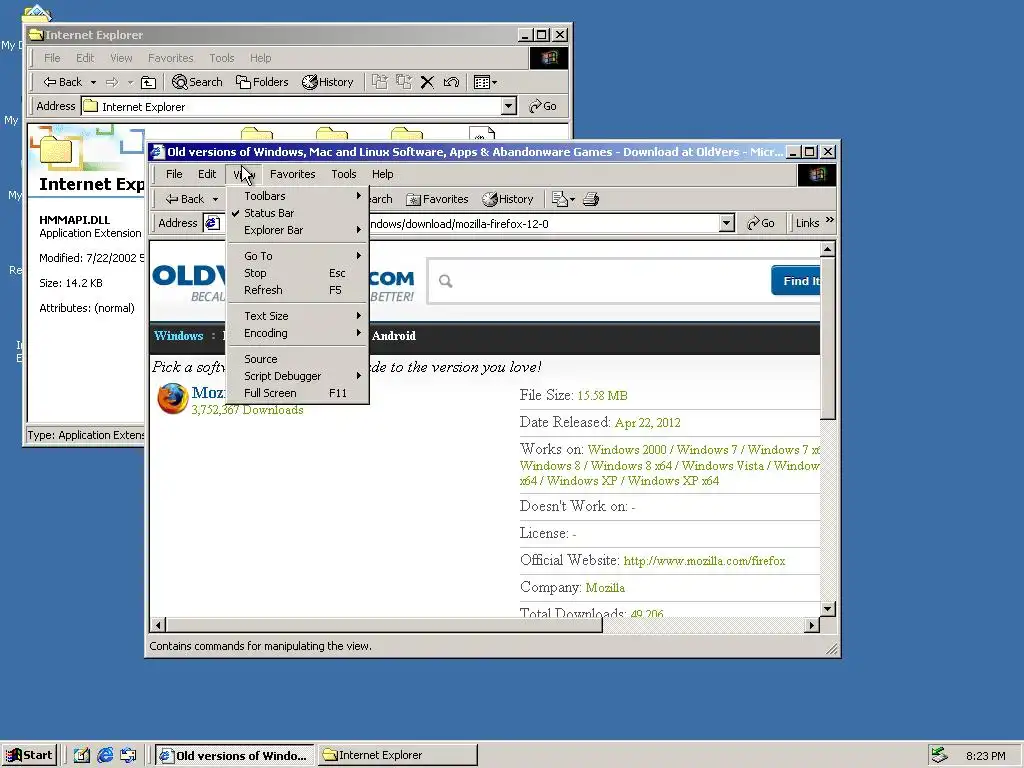
Task: Click the horizontal scrollbar thumb
Action: coord(383,625)
